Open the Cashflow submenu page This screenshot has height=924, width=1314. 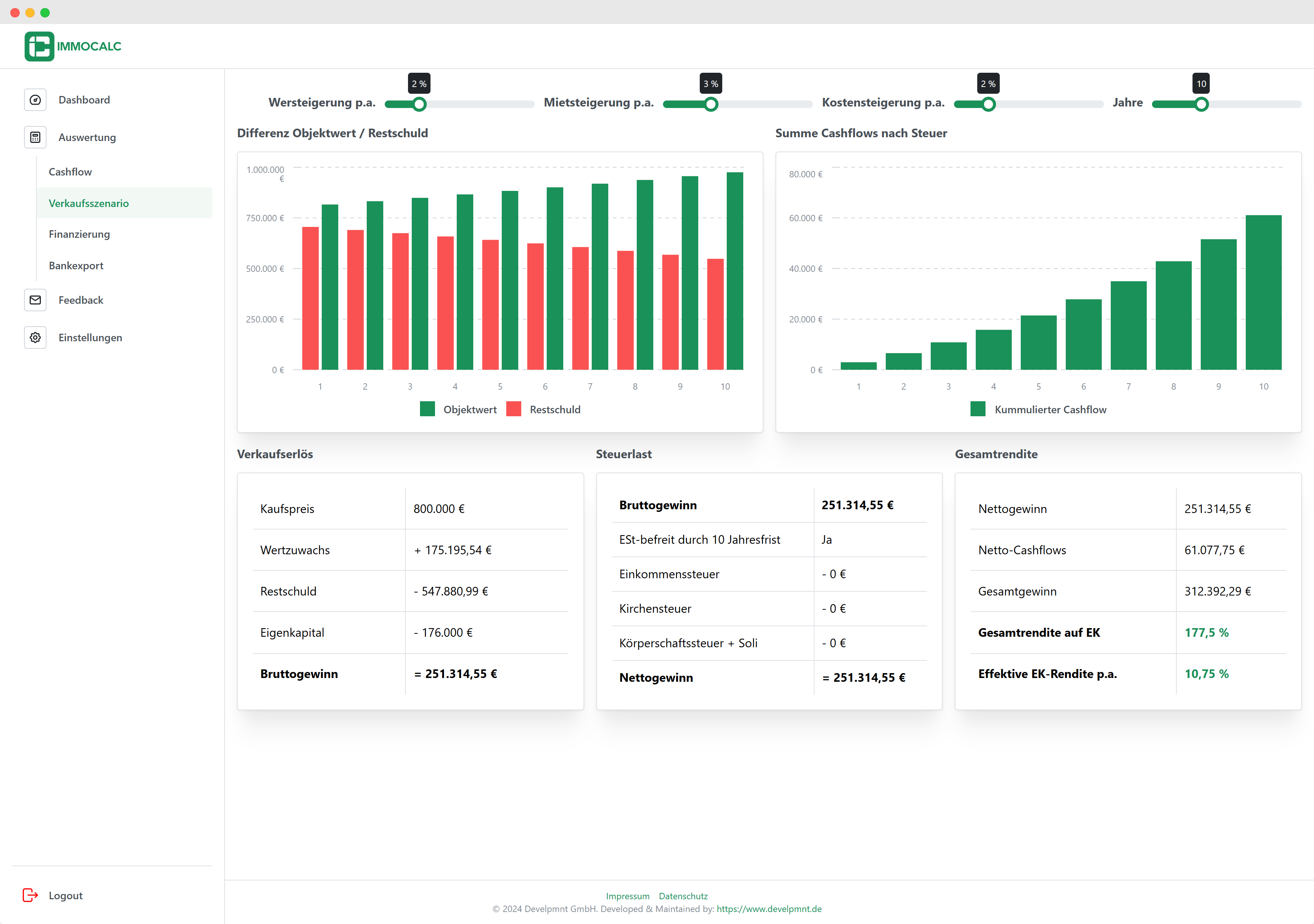pyautogui.click(x=70, y=172)
